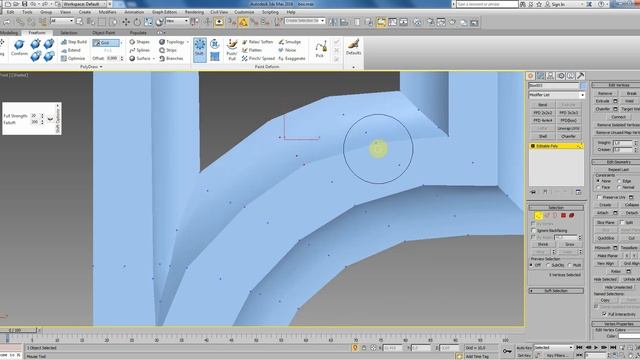Viewport: 640px width, 360px height.
Task: Switch to the Freeform ribbon tab
Action: [x=37, y=33]
